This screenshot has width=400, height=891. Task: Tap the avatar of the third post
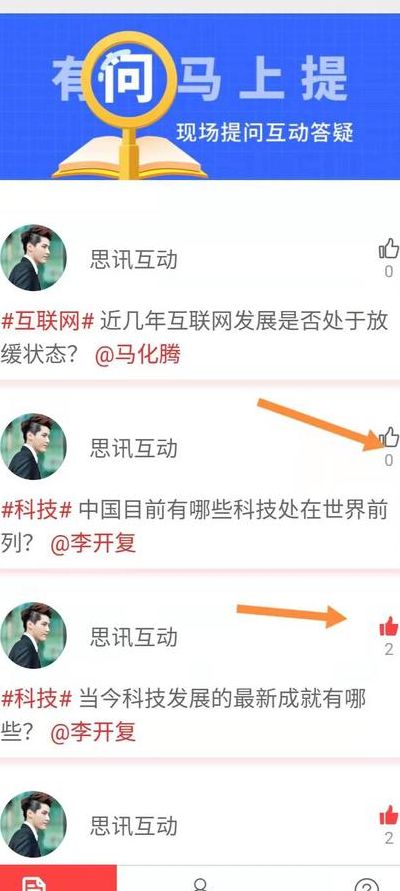point(34,635)
